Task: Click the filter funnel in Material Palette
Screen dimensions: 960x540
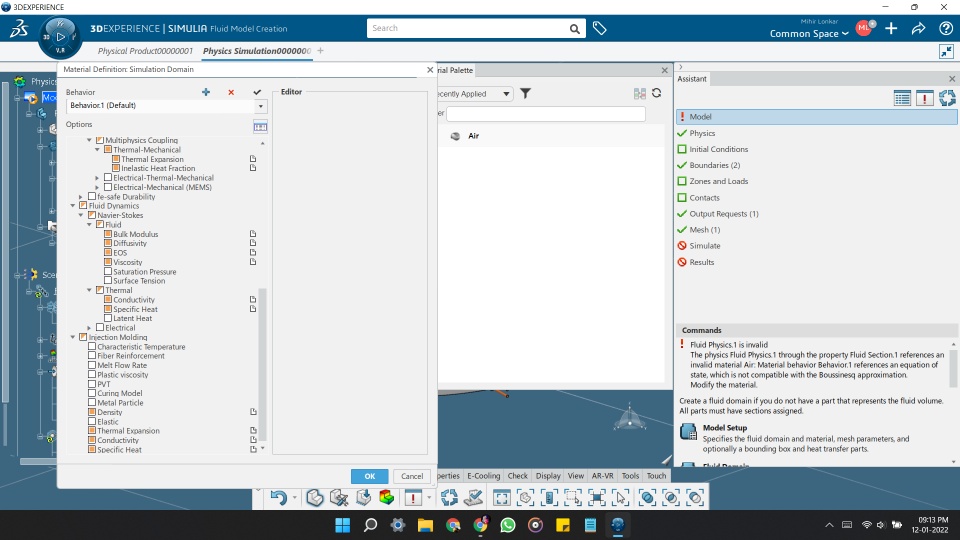Action: [525, 94]
